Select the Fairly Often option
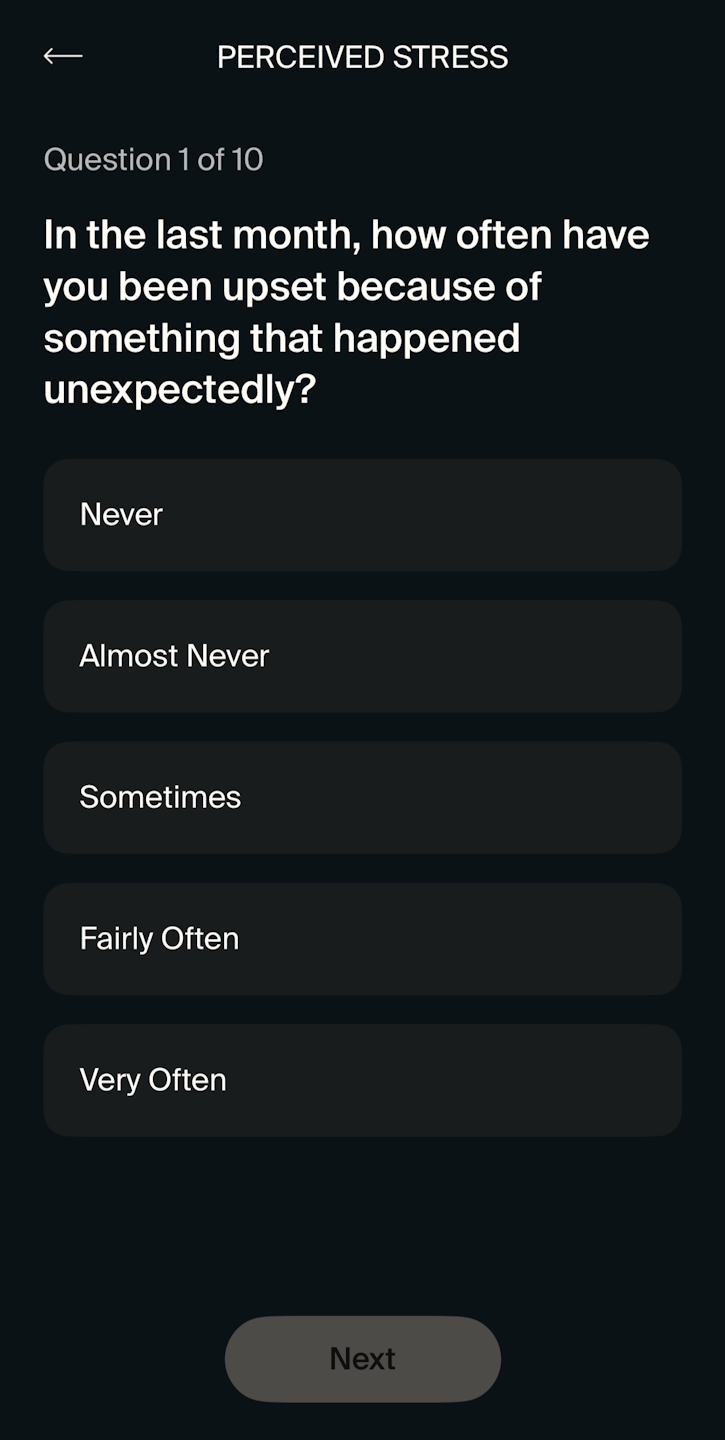The width and height of the screenshot is (725, 1440). pos(362,939)
